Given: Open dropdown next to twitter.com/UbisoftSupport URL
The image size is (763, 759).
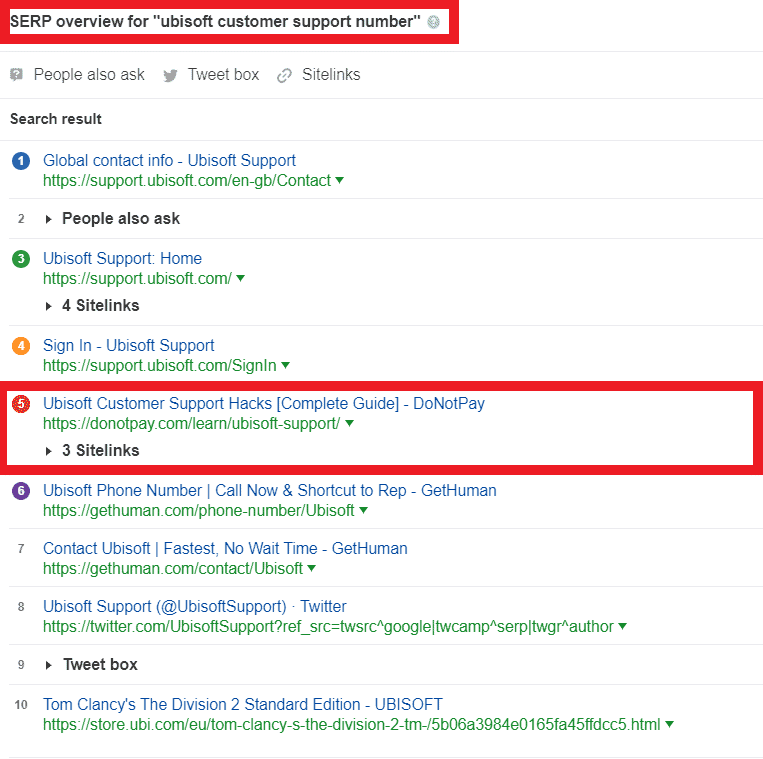Looking at the screenshot, I should point(622,626).
